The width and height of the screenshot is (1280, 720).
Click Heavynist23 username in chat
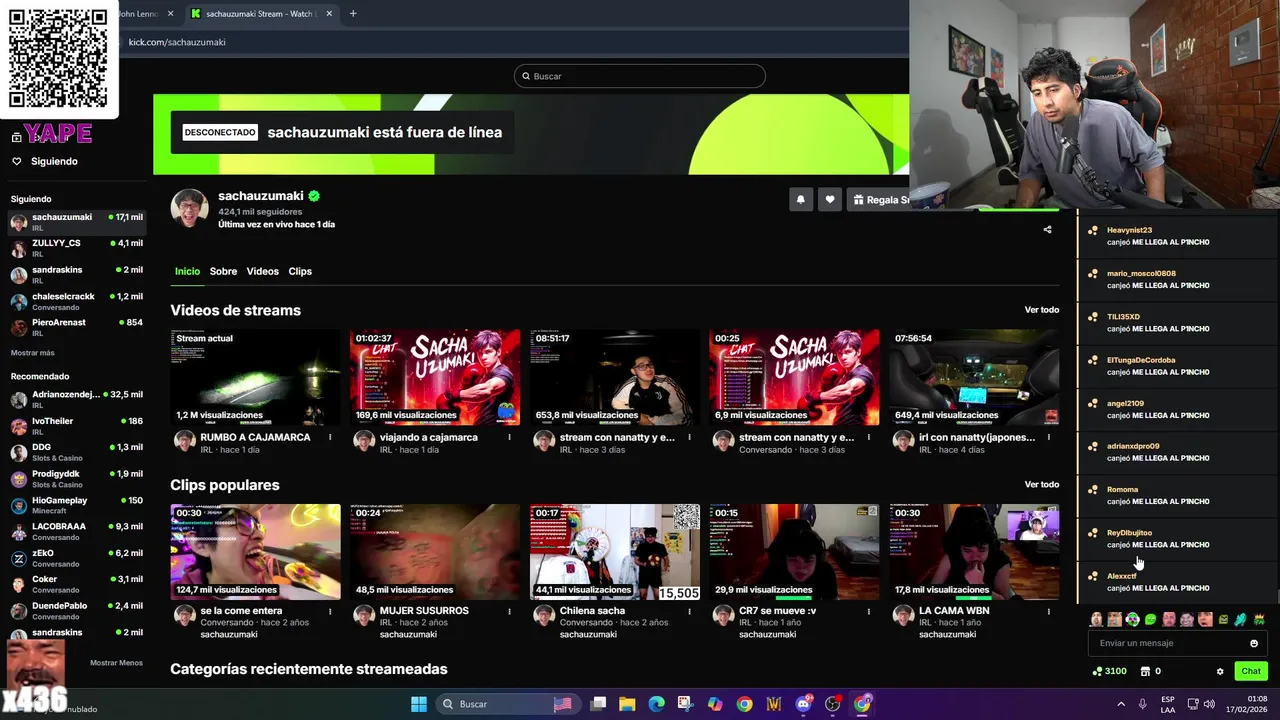(1129, 230)
